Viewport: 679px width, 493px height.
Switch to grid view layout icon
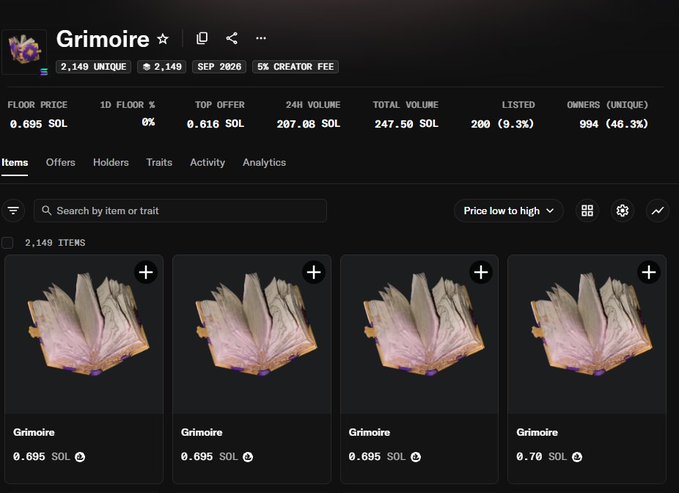(x=587, y=211)
